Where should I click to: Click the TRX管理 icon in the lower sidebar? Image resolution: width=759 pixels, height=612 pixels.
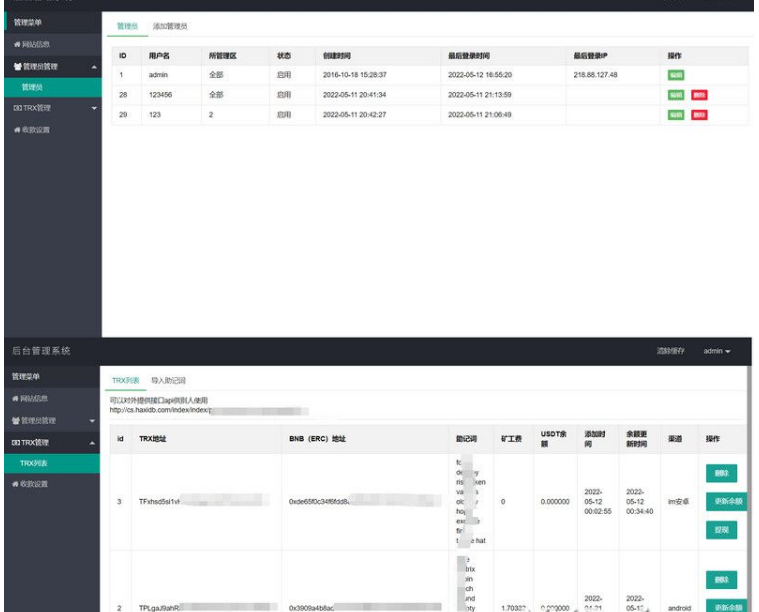point(16,442)
